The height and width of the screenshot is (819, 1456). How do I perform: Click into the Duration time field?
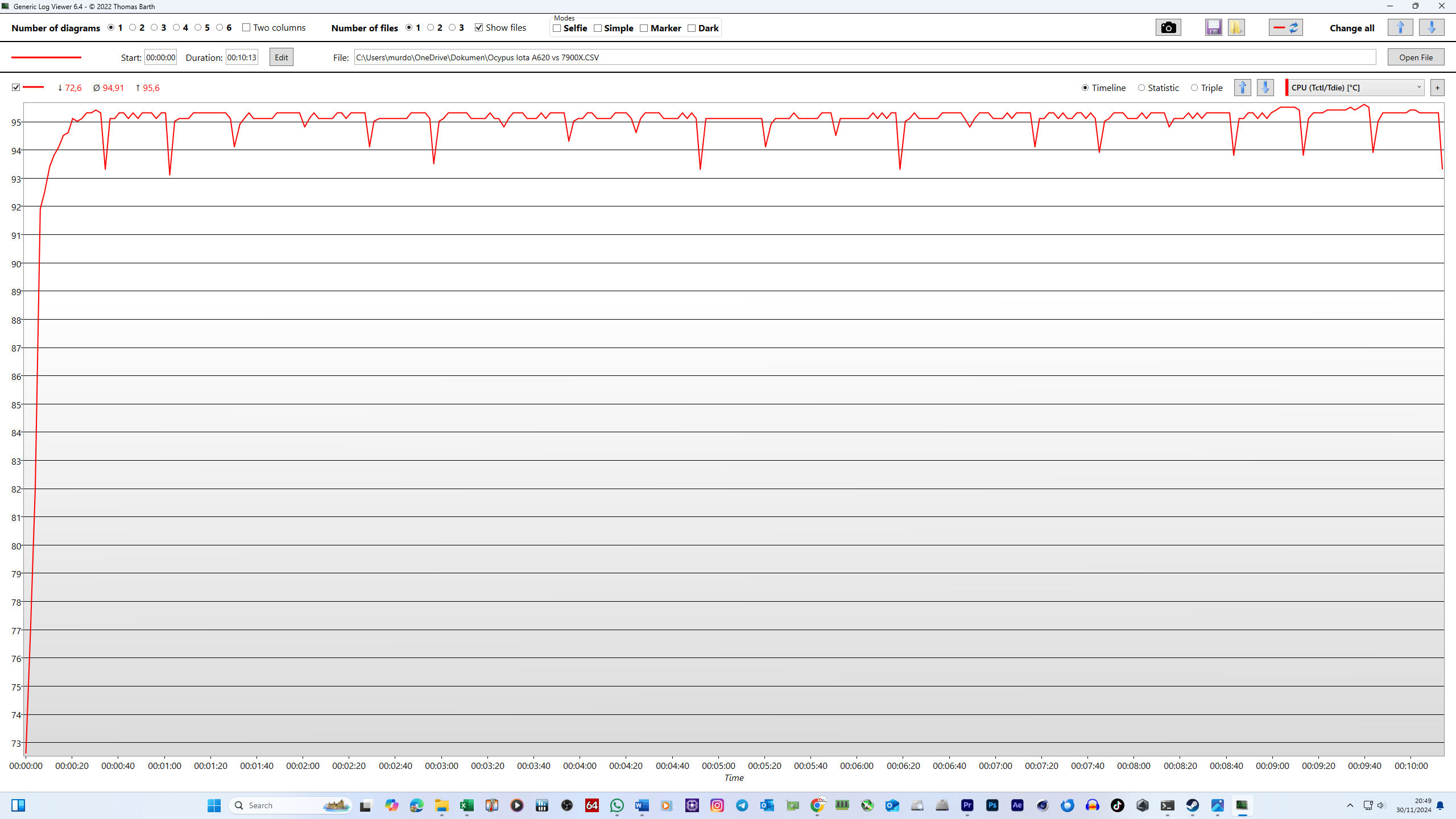pos(242,57)
